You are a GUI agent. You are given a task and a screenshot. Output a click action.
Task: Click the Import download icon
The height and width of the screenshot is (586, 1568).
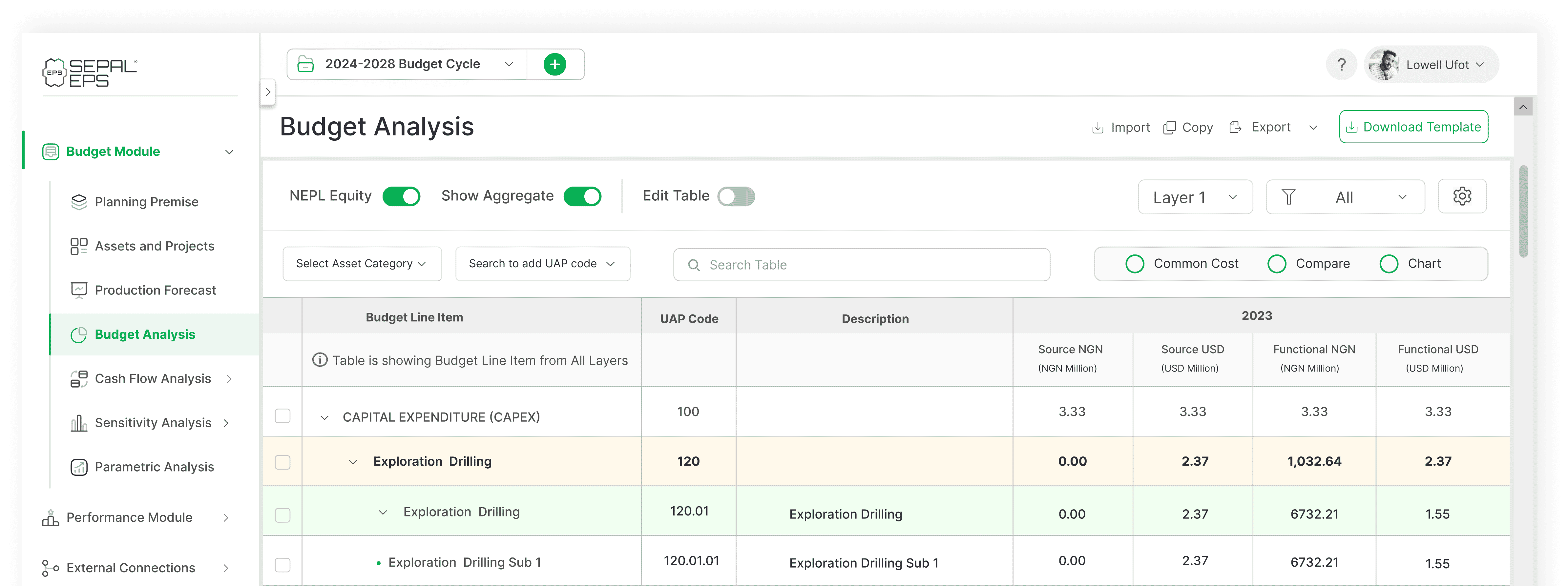[x=1098, y=128]
